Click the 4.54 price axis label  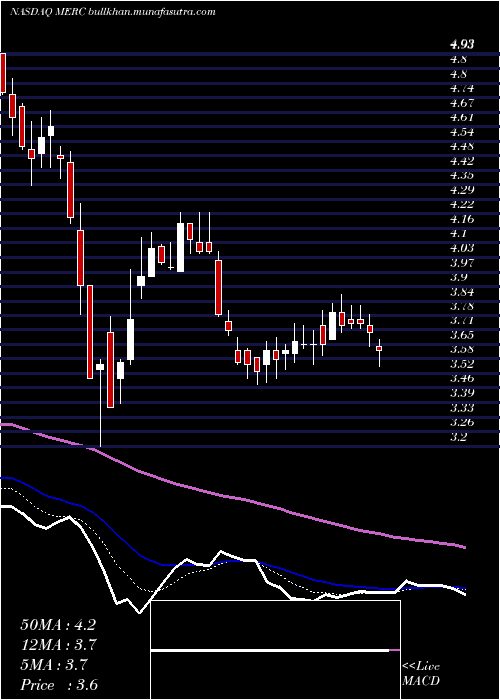(462, 132)
